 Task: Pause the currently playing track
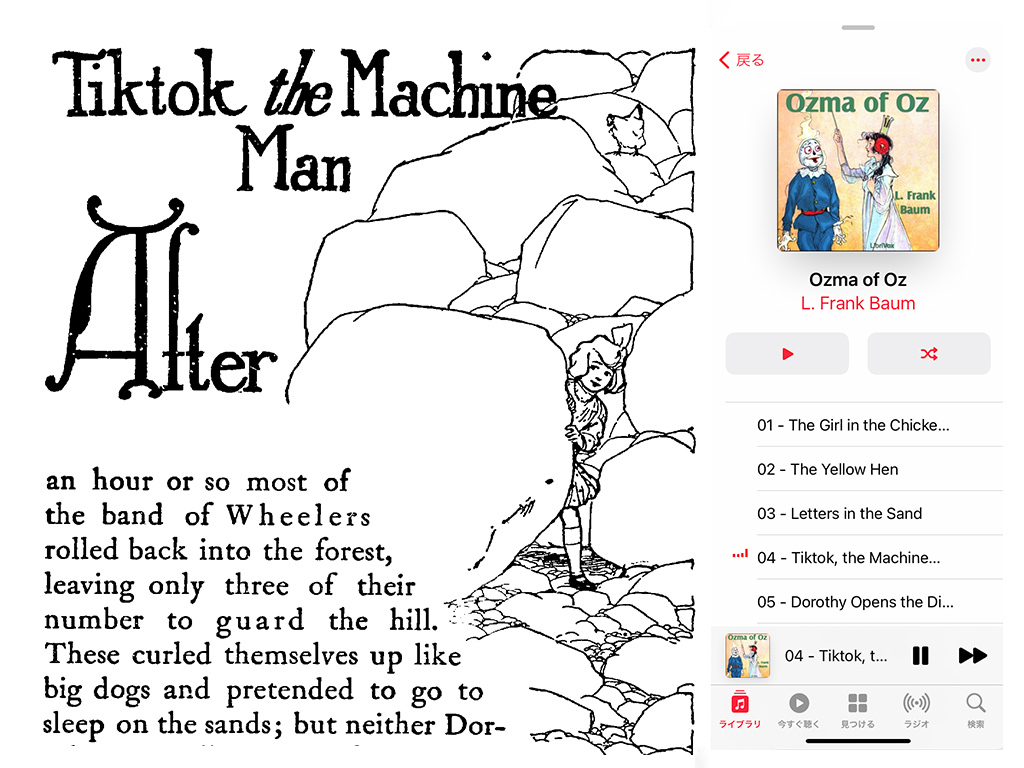[x=920, y=655]
